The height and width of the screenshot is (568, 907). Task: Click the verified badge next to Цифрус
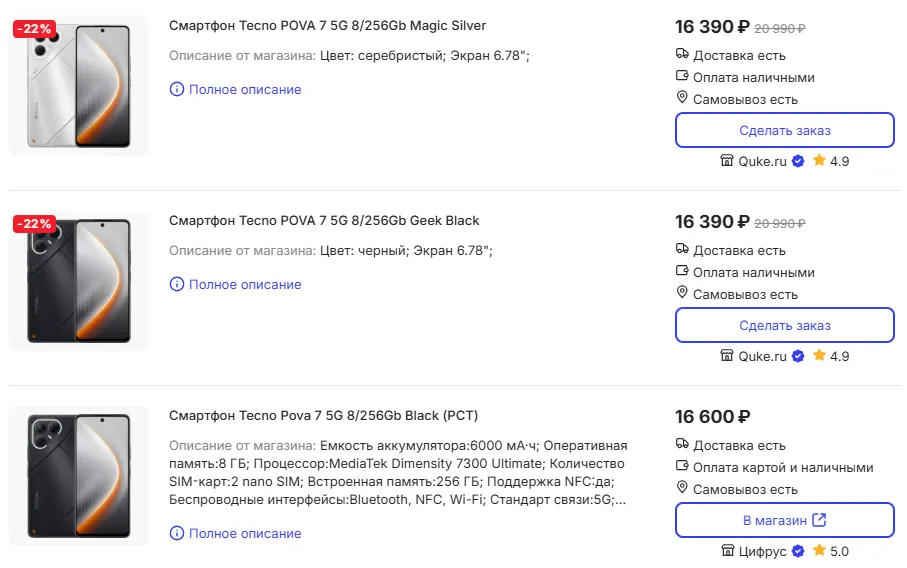coord(798,551)
